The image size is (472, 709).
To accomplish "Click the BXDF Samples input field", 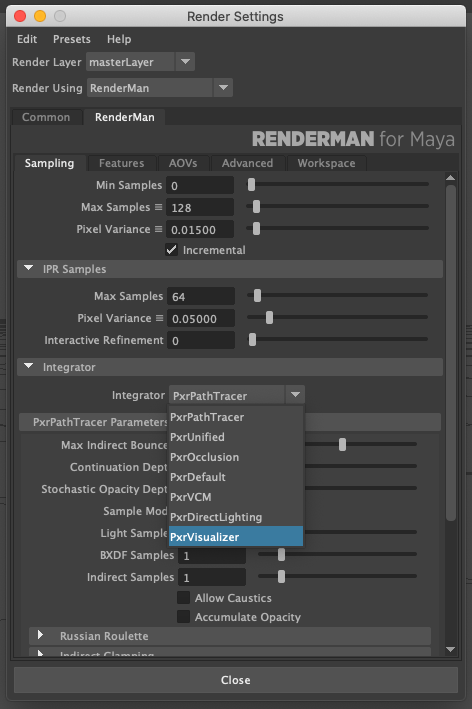I will click(x=212, y=556).
